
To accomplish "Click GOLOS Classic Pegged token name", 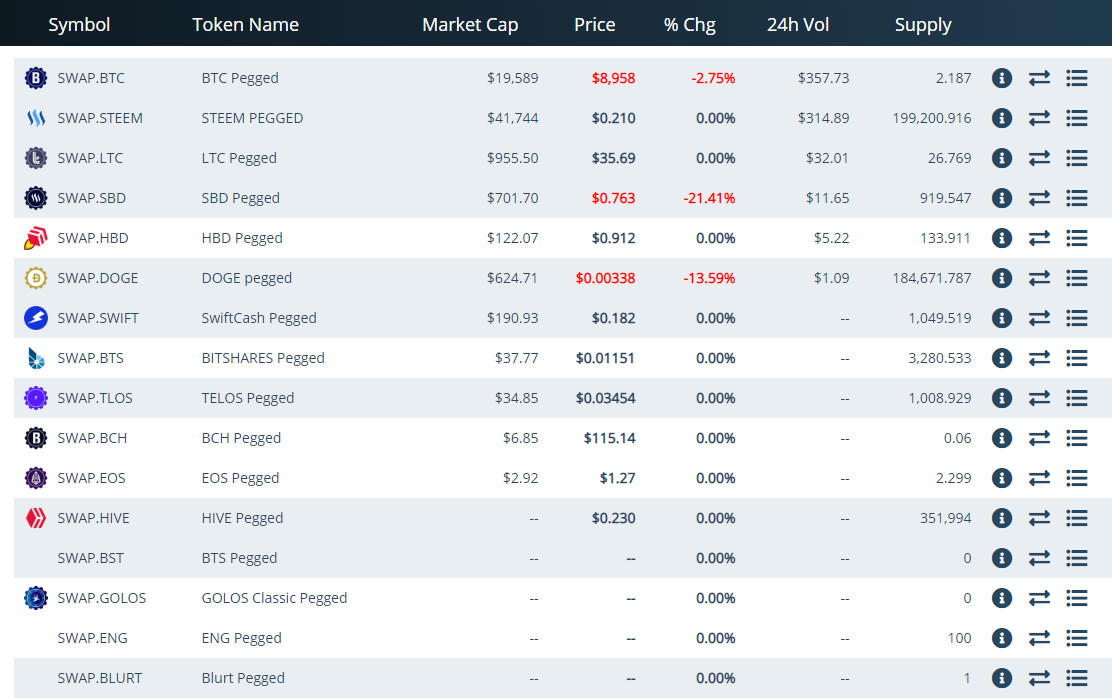I will [x=274, y=598].
